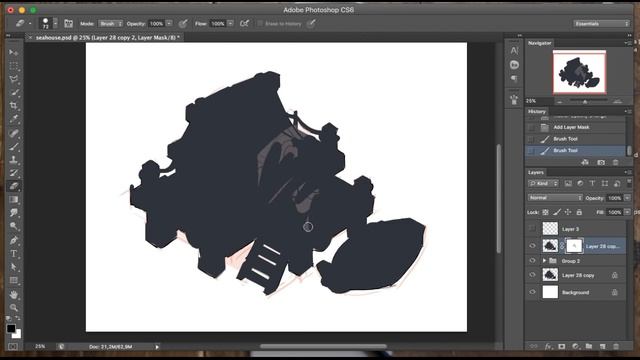Select the History panel tab
The height and width of the screenshot is (360, 640).
tap(536, 111)
